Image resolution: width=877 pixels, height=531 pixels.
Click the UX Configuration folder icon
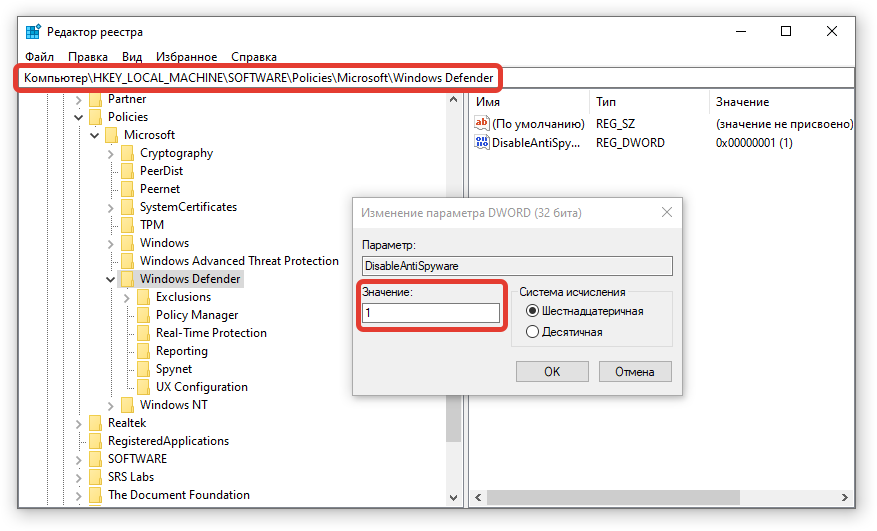(143, 387)
